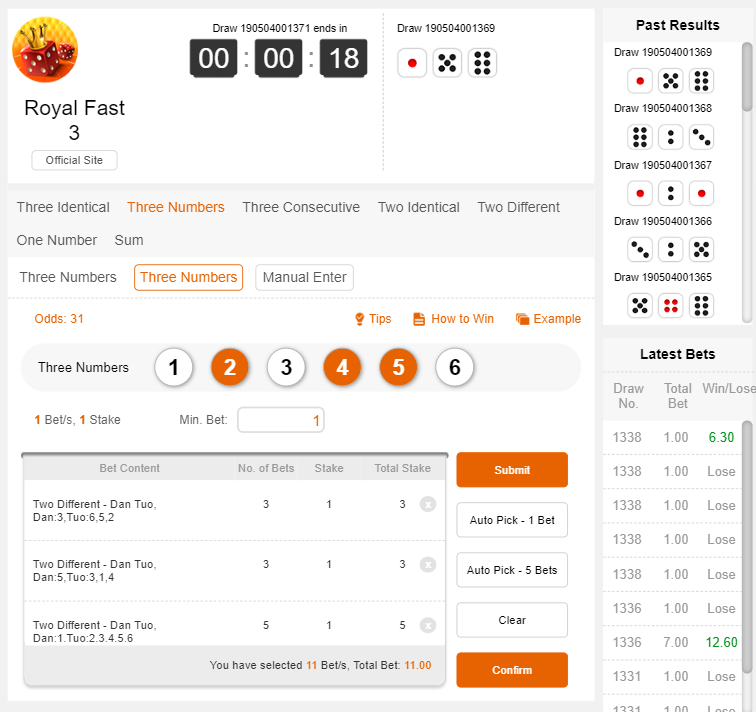Click the Past Results scrollbar
756x712 pixels.
(747, 78)
